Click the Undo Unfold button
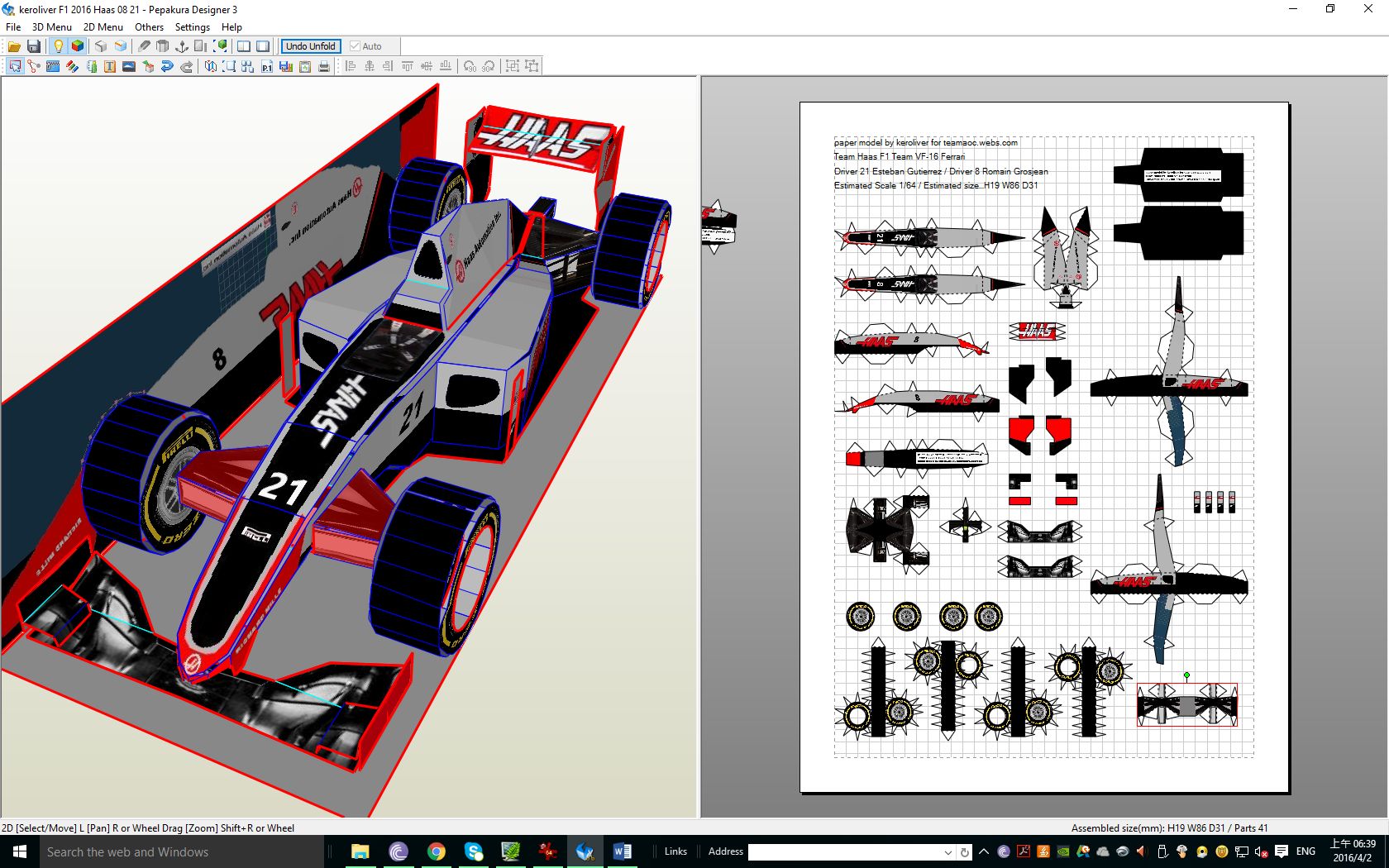 pyautogui.click(x=311, y=46)
